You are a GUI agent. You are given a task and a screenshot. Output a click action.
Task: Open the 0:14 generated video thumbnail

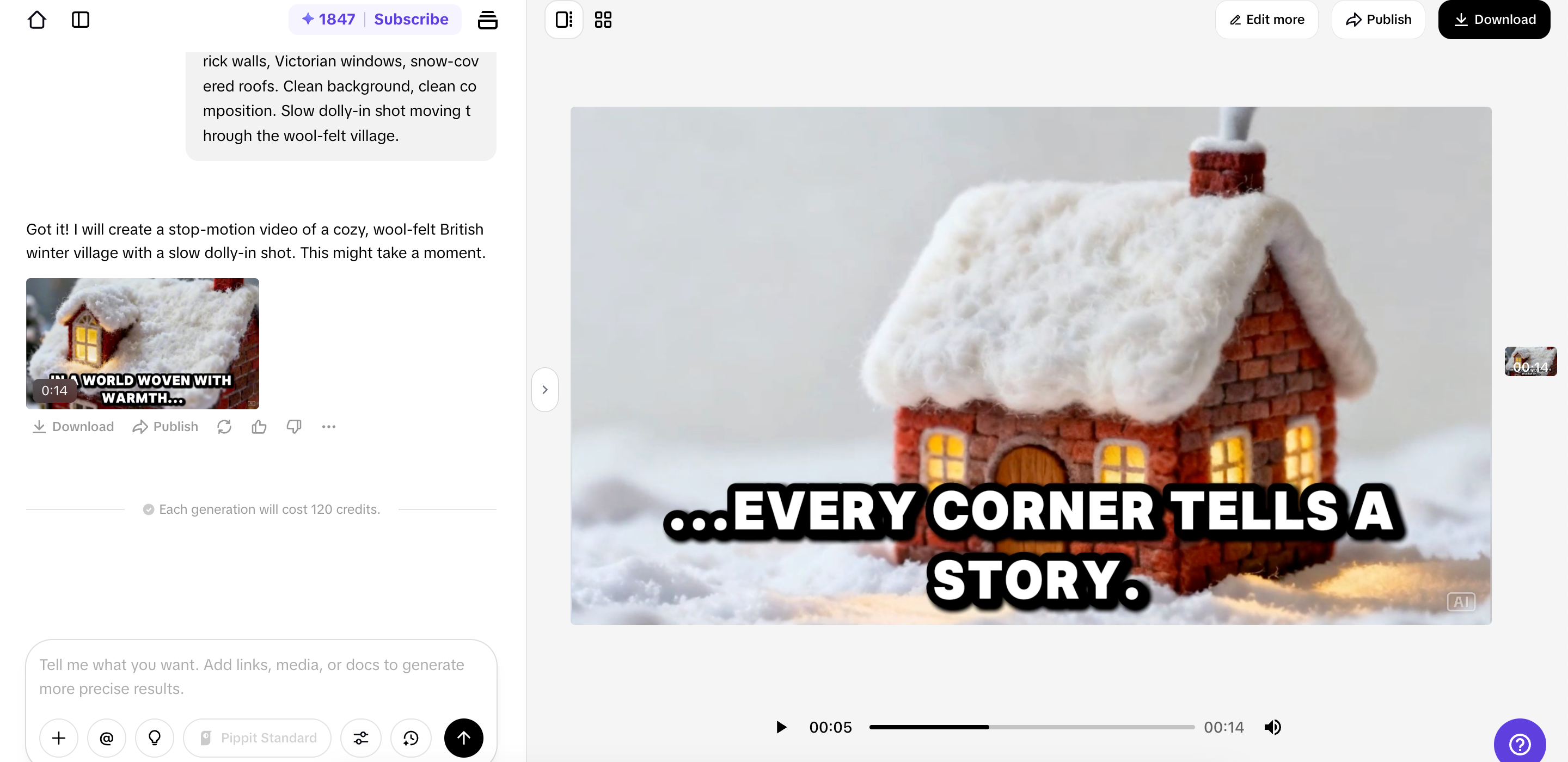143,343
